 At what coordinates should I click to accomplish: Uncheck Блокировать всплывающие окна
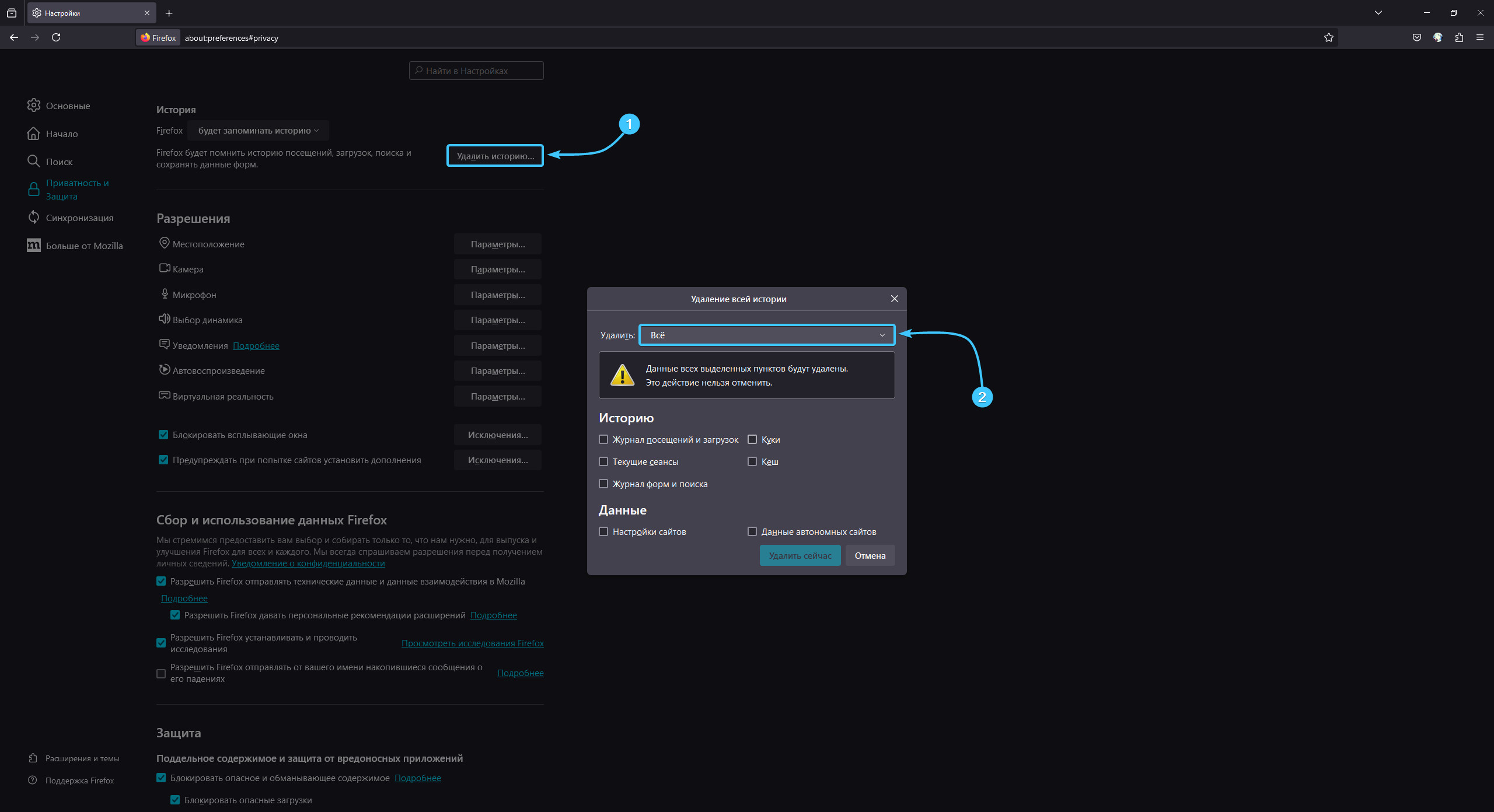point(163,435)
